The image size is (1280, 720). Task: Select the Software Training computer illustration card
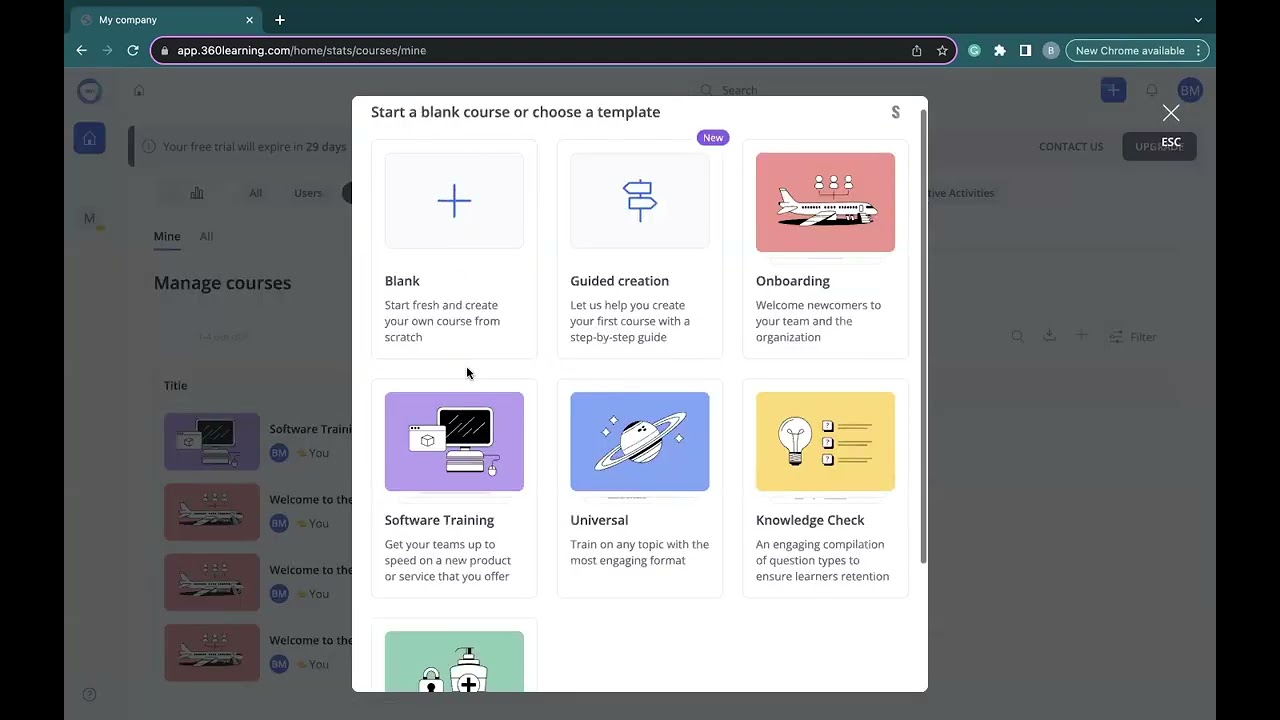[454, 441]
